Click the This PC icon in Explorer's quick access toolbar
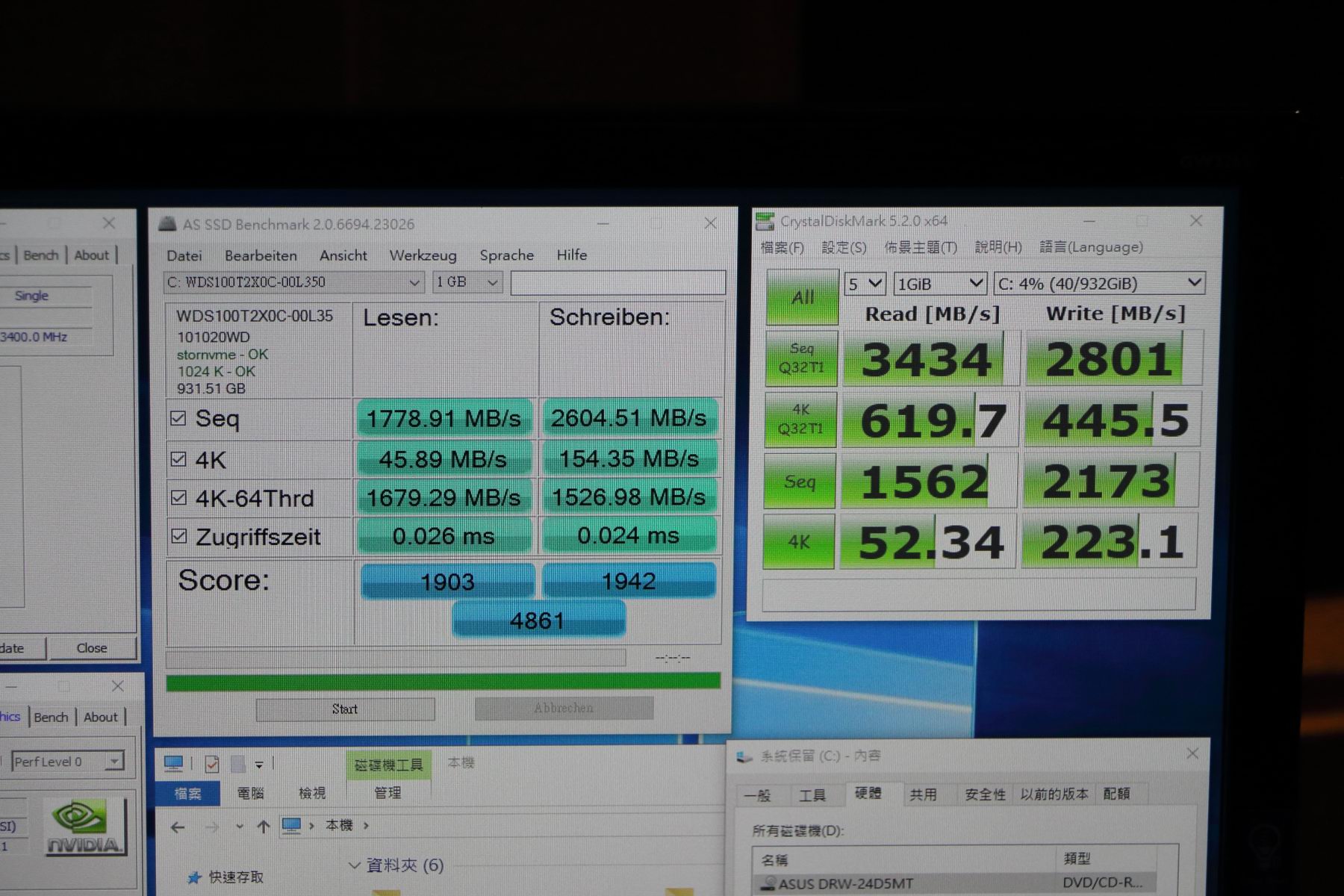1344x896 pixels. click(173, 763)
